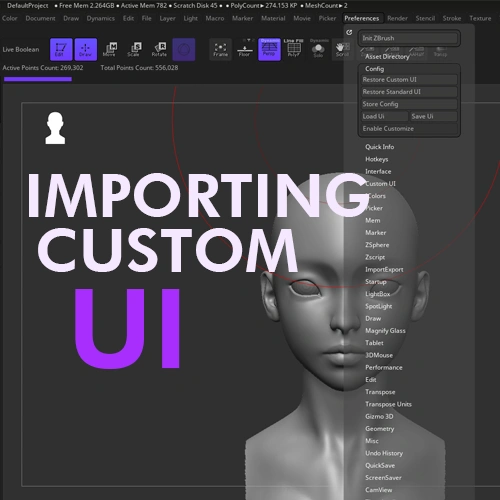
Task: Open the Document menu
Action: pyautogui.click(x=40, y=18)
